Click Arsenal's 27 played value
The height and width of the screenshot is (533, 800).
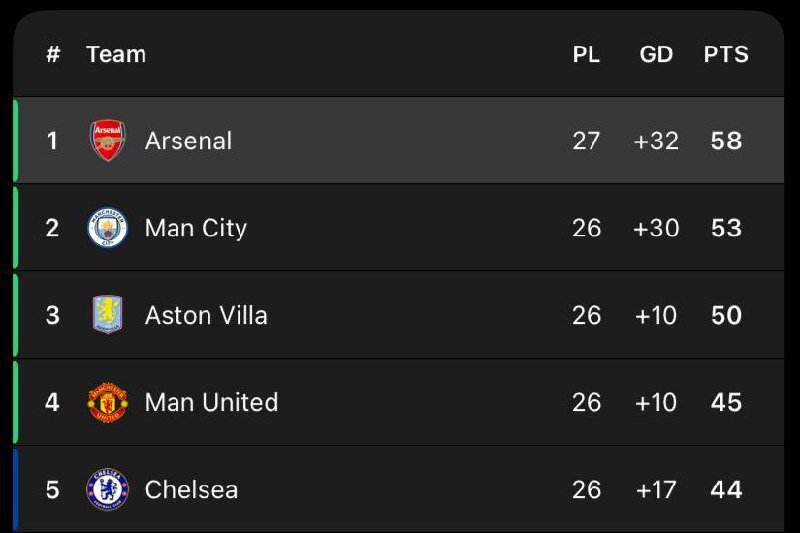point(586,141)
